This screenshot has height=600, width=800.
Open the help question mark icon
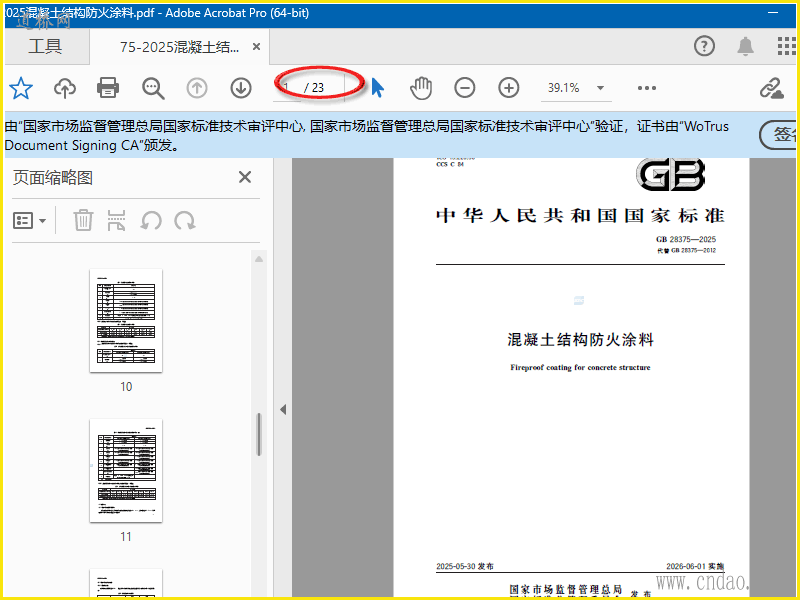[x=704, y=46]
